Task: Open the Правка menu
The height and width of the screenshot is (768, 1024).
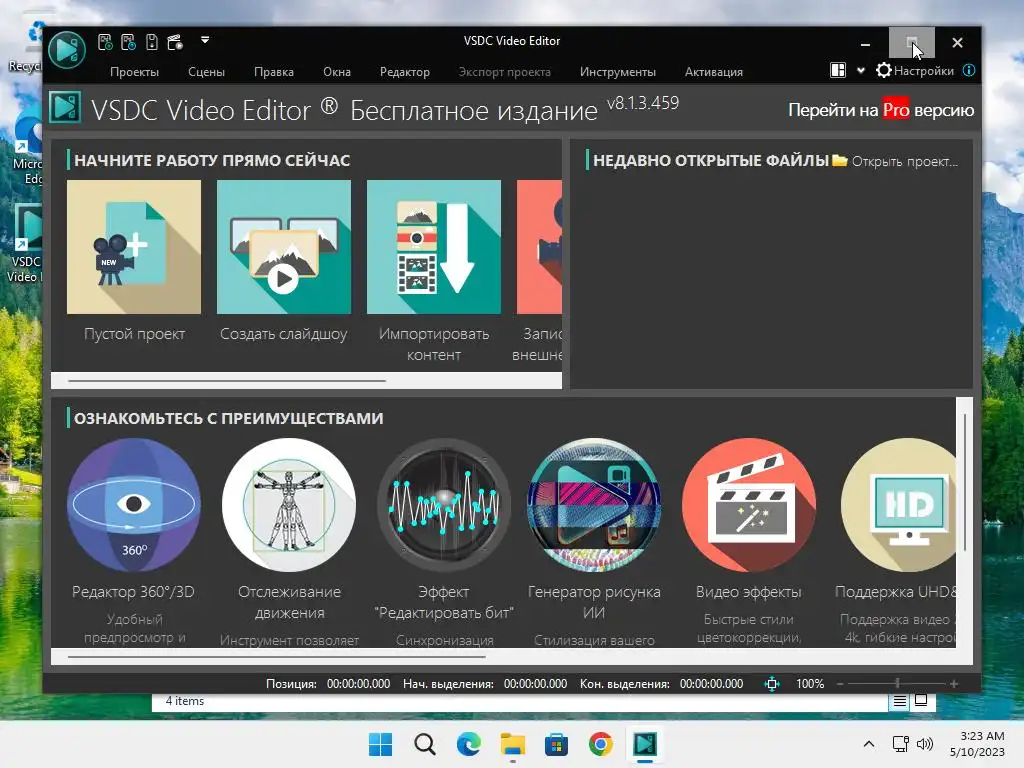Action: point(274,72)
